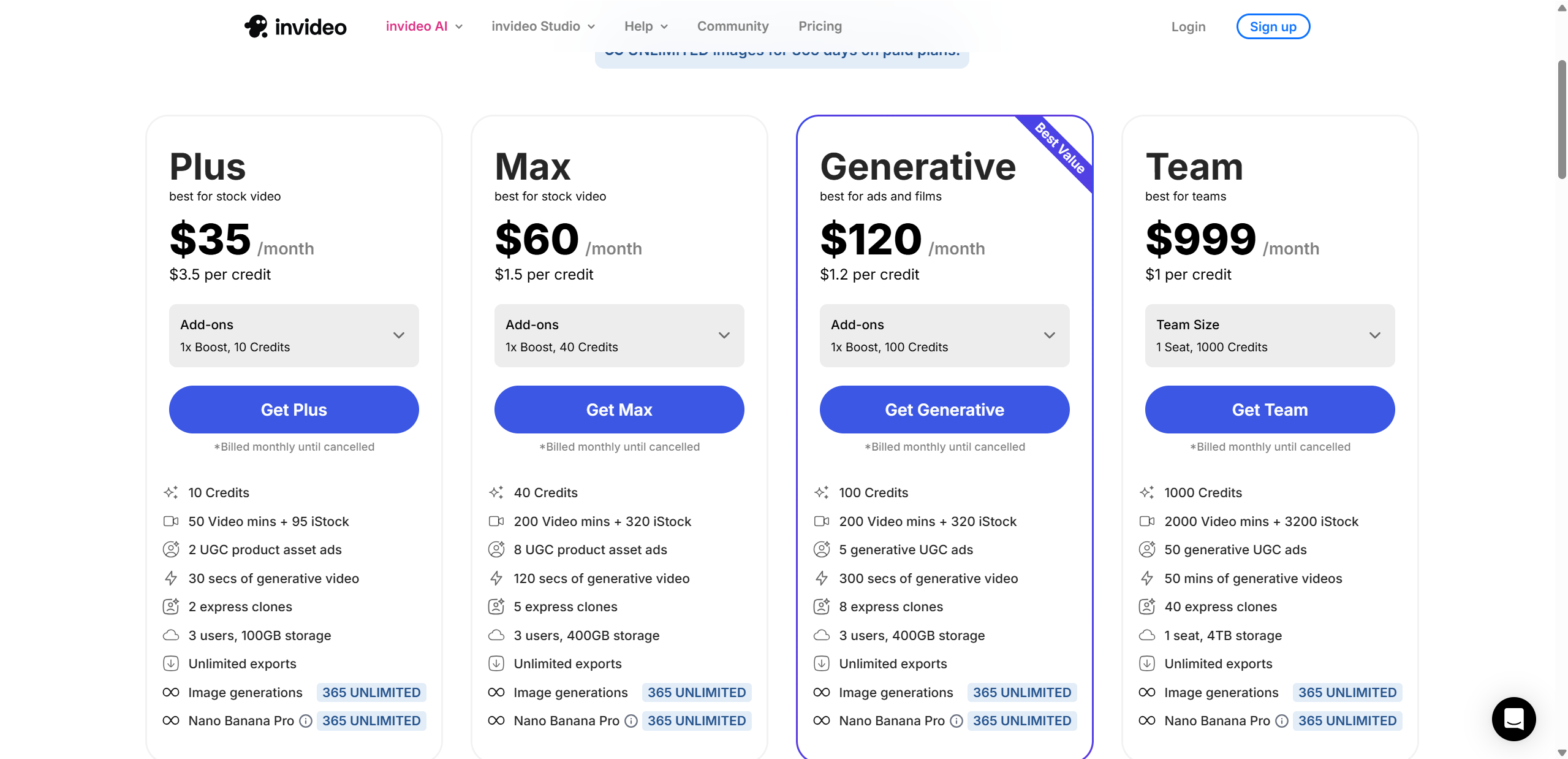Image resolution: width=1568 pixels, height=759 pixels.
Task: Click the page vertical scrollbar thumb
Action: (1562, 120)
